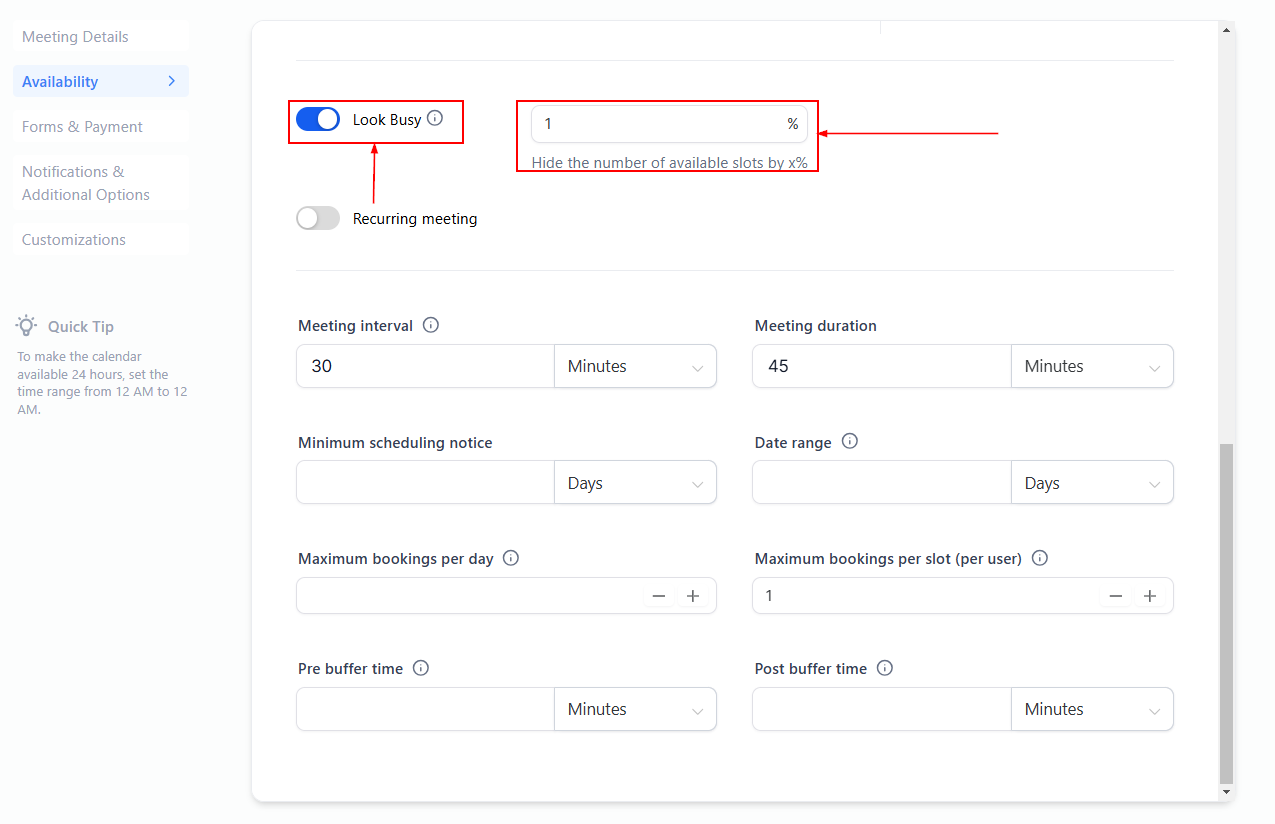1275x824 pixels.
Task: Increase maximum bookings per day with plus
Action: pos(693,596)
